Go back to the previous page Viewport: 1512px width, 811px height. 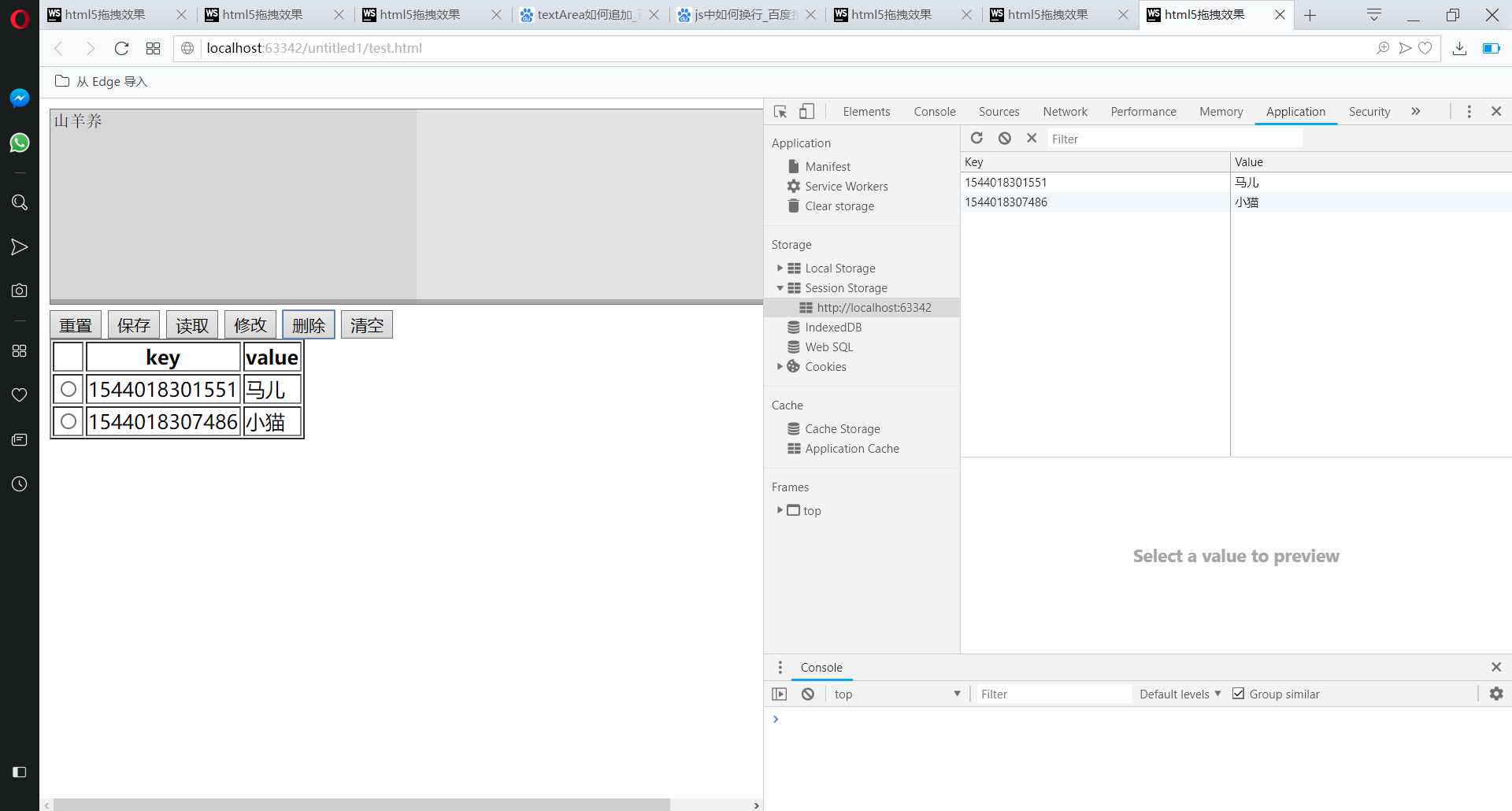click(58, 49)
